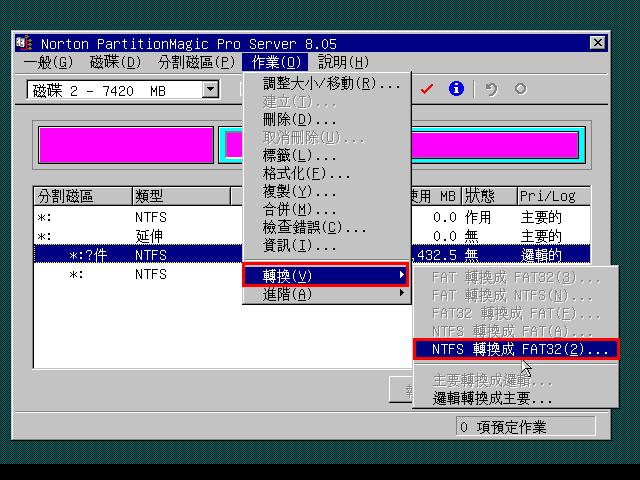Click the first magenta partition block

126,145
